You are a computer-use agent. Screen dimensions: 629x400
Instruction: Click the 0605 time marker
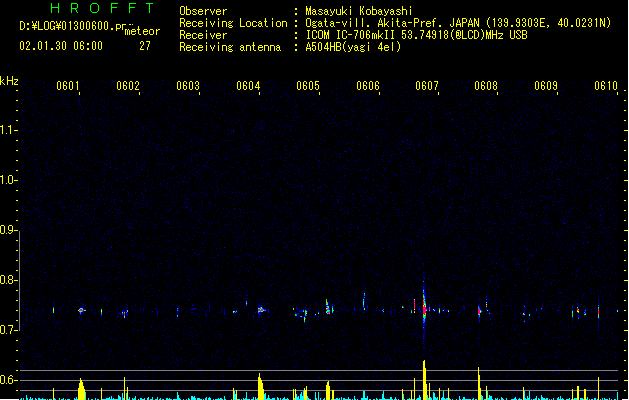coord(308,86)
